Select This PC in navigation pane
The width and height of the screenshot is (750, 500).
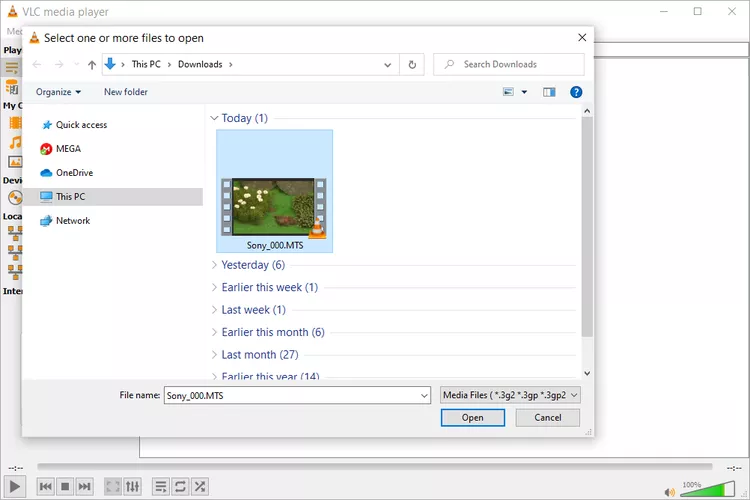coord(113,197)
